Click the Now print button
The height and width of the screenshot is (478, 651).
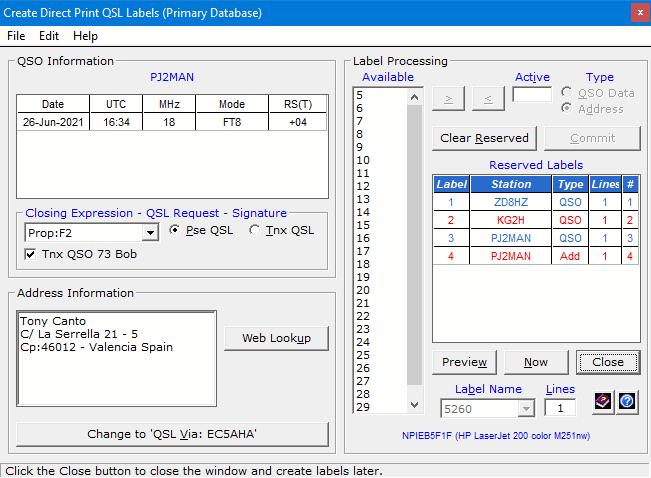(x=536, y=362)
